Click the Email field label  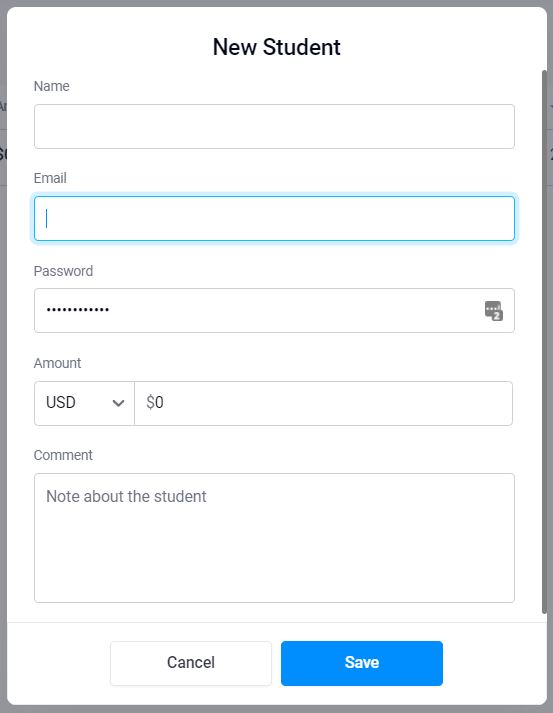point(50,178)
